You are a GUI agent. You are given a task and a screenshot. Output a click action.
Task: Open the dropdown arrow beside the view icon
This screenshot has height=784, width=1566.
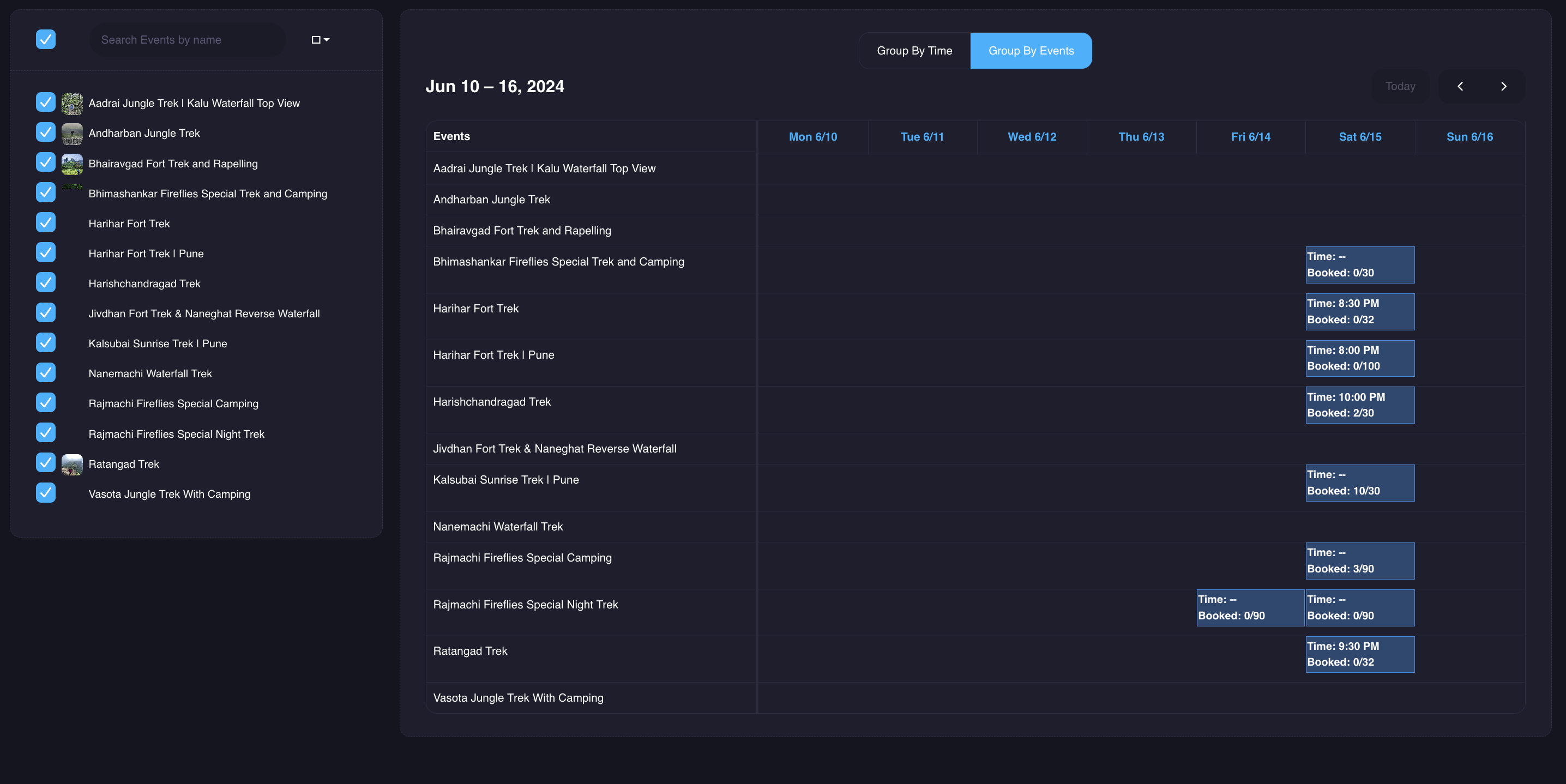coord(327,39)
